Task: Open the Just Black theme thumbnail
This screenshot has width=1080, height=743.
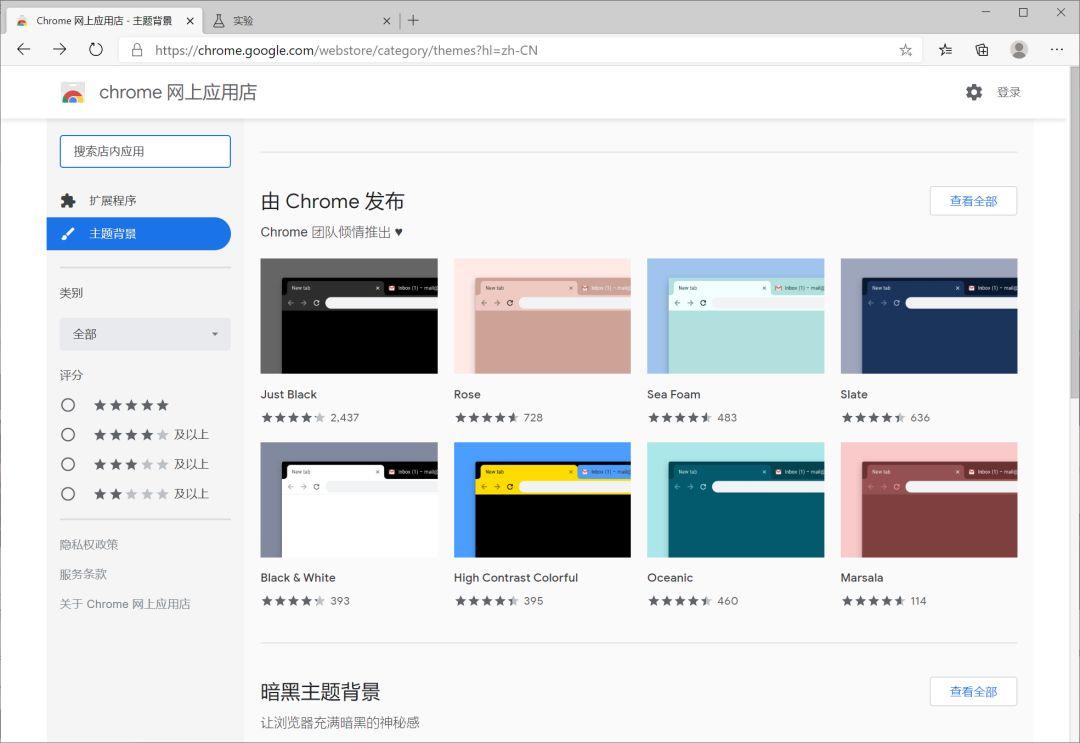Action: [x=349, y=316]
